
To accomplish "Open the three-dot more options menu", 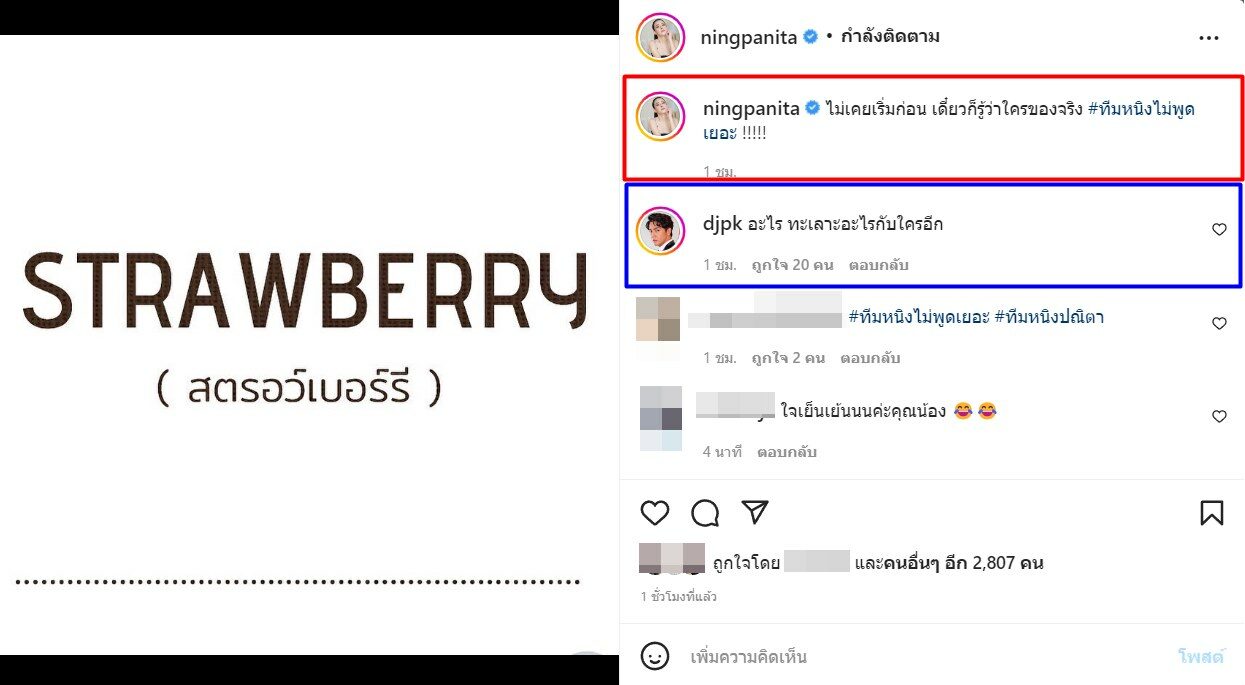I will (1208, 38).
